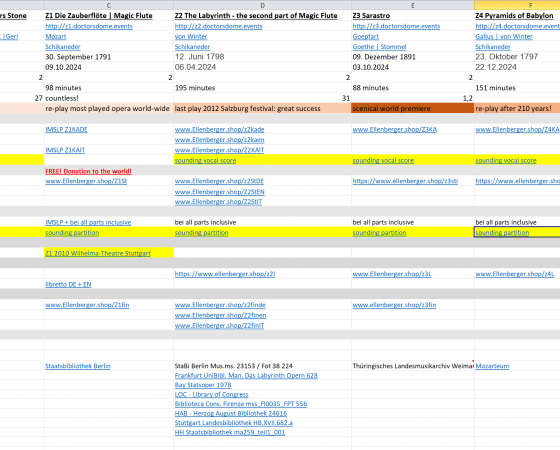Select column header E
This screenshot has height=450, width=560.
coord(413,5)
